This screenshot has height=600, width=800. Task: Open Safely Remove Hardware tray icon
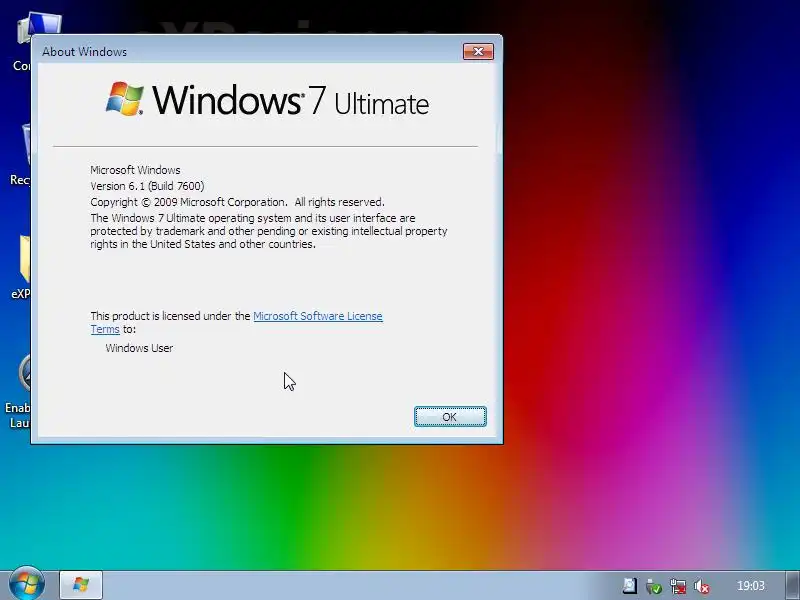click(654, 586)
